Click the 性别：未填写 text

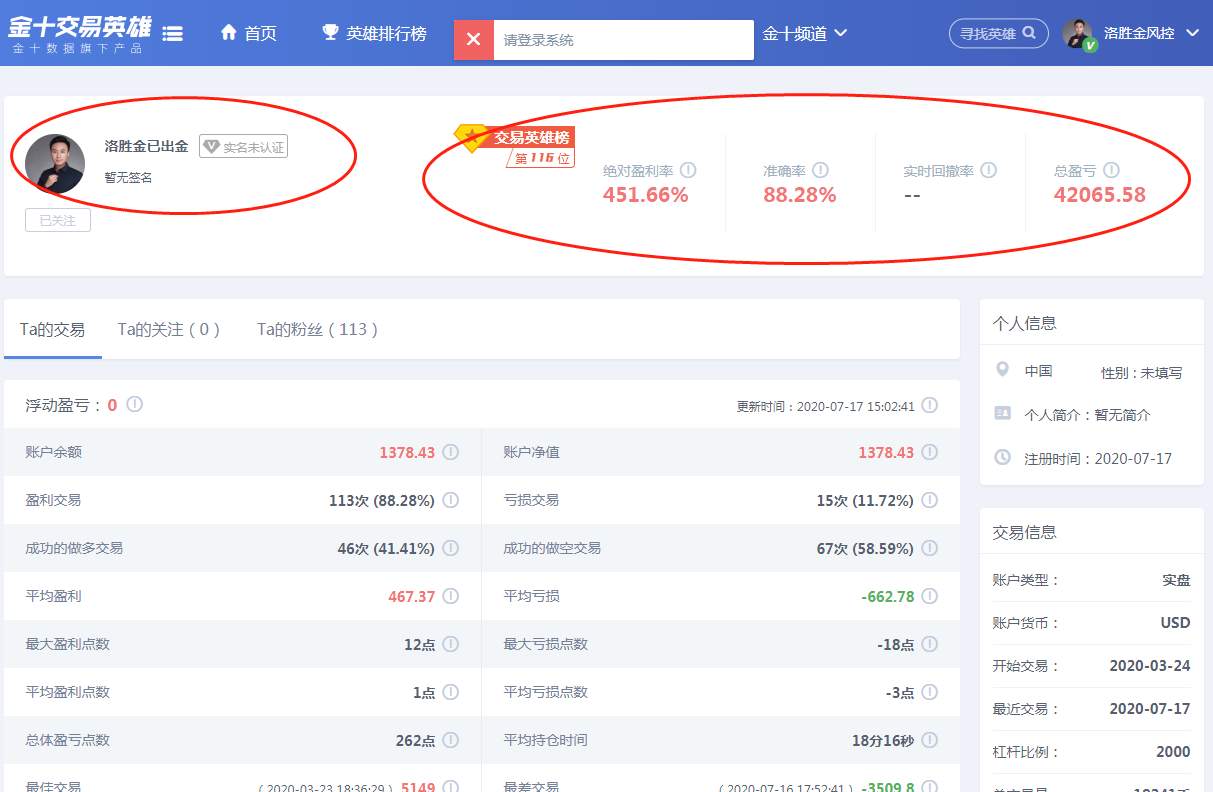[x=1142, y=373]
